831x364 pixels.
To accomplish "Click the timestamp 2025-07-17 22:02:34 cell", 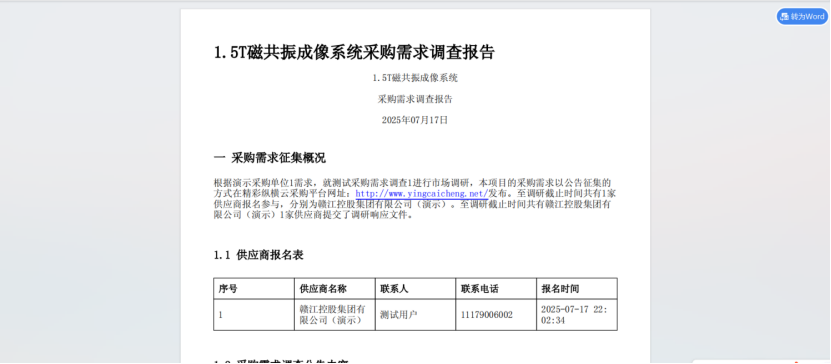I will pyautogui.click(x=577, y=315).
